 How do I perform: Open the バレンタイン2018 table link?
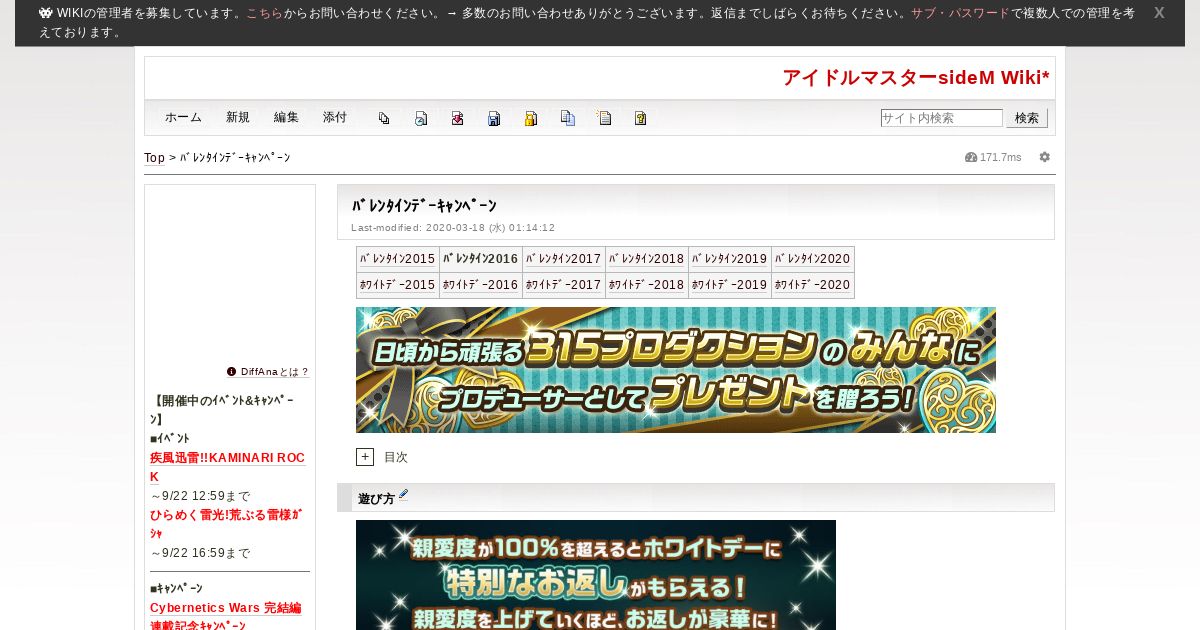tap(647, 259)
